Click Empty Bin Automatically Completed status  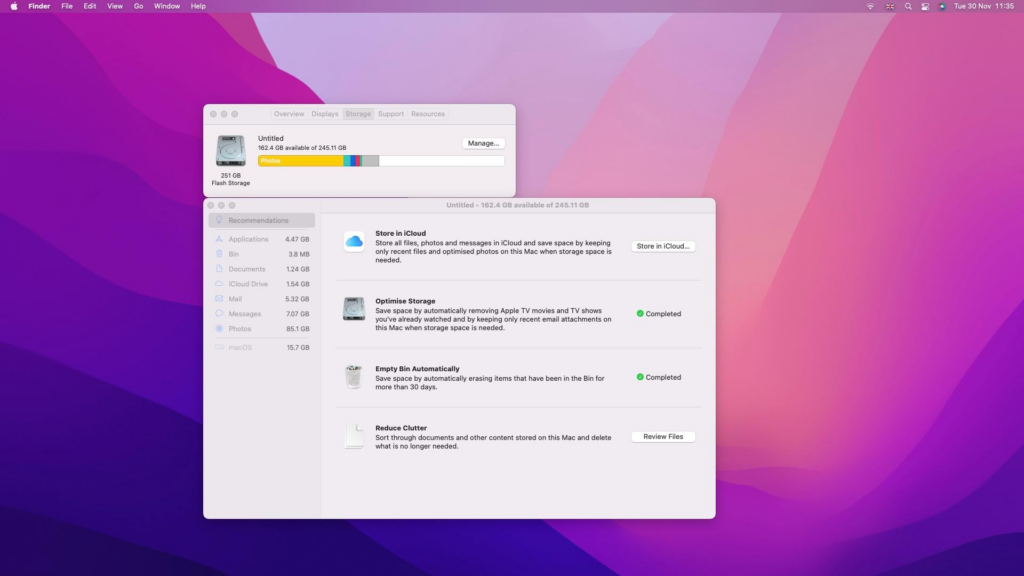658,377
